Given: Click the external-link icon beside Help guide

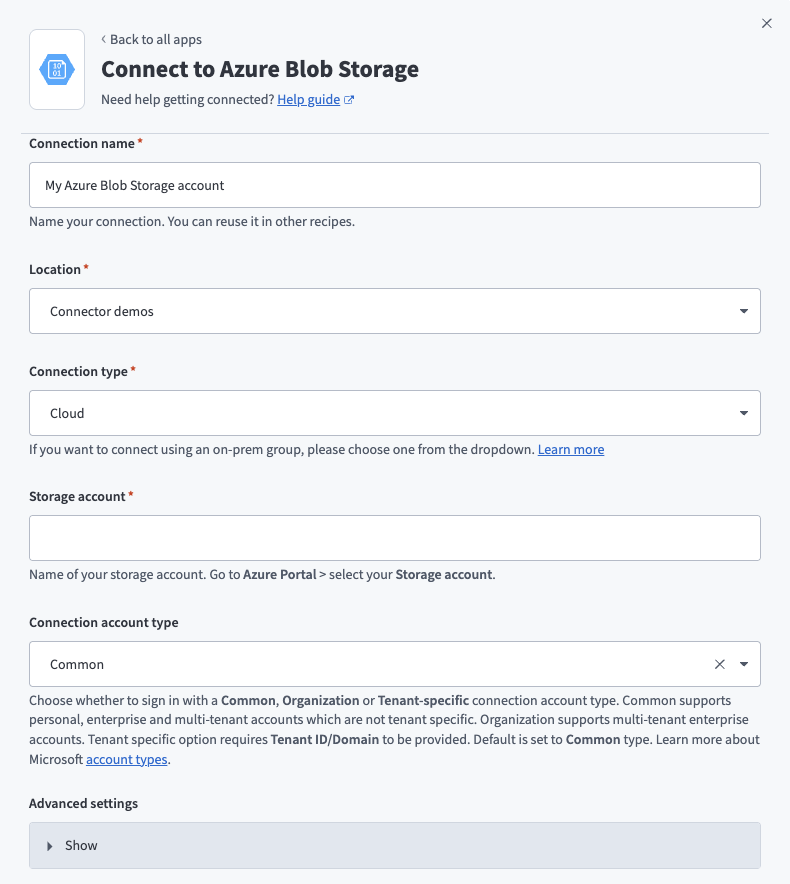Looking at the screenshot, I should pyautogui.click(x=346, y=99).
